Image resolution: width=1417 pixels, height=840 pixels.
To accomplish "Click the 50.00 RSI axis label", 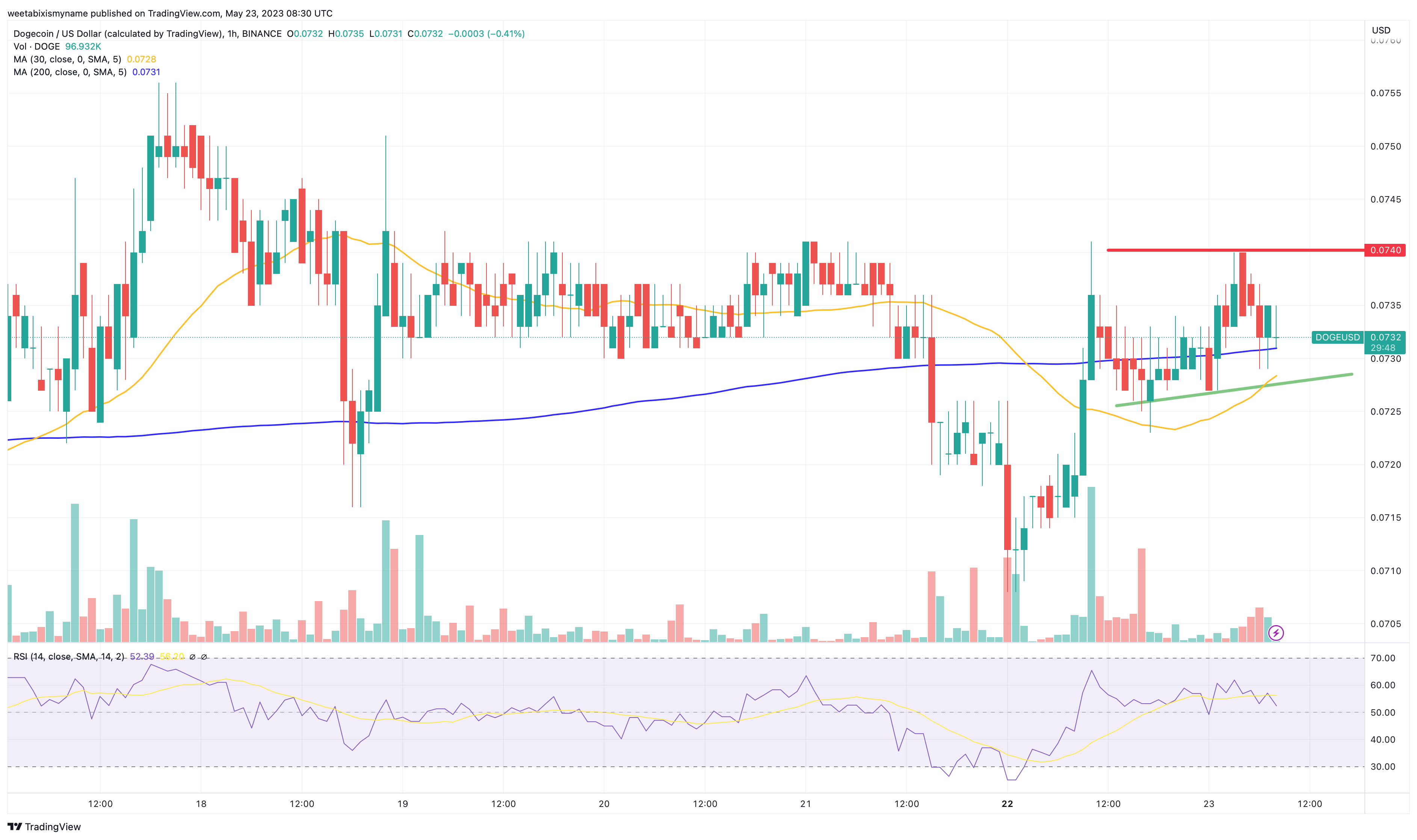I will pos(1383,713).
